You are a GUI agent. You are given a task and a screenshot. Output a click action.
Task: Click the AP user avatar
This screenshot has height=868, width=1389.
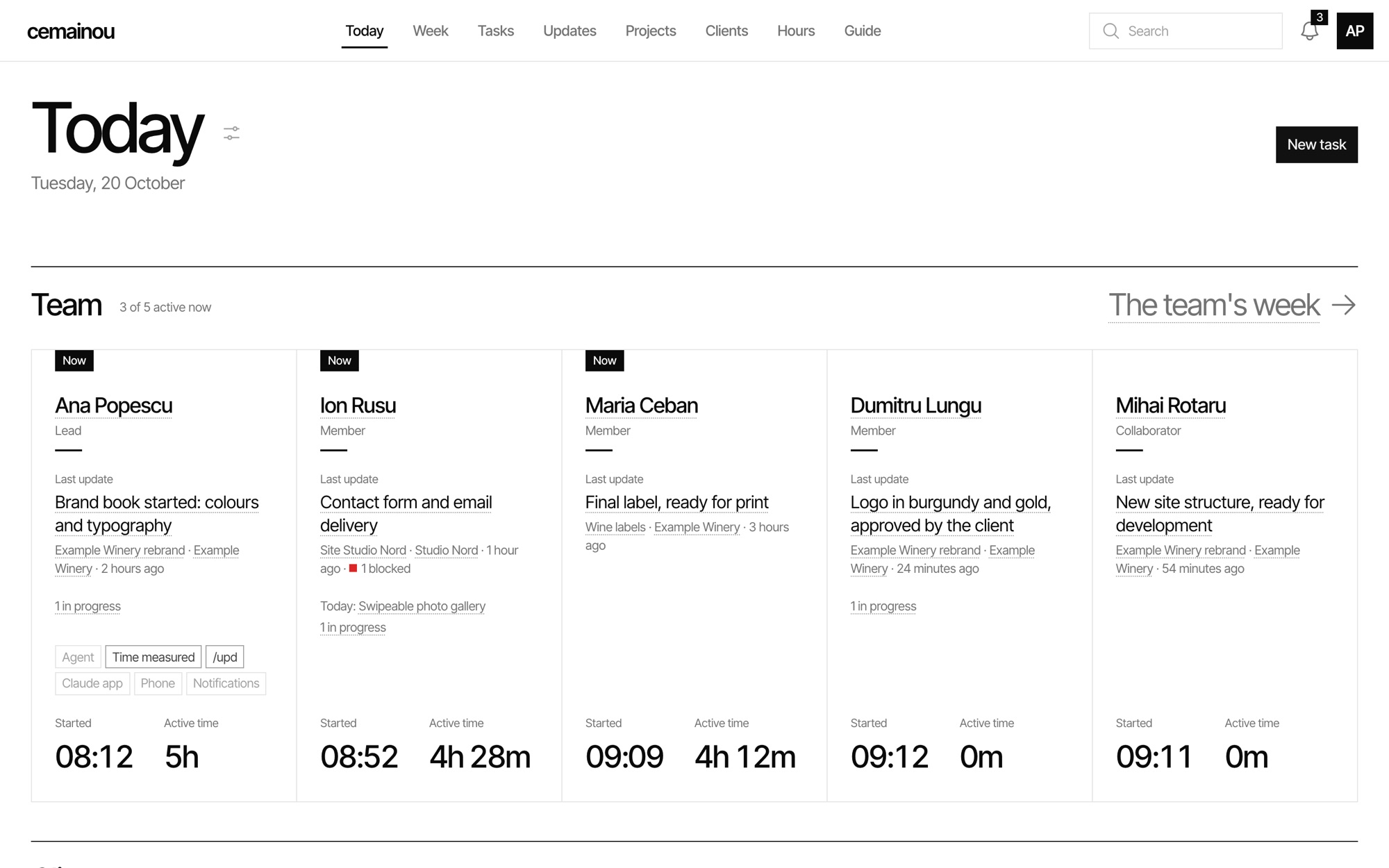1354,31
